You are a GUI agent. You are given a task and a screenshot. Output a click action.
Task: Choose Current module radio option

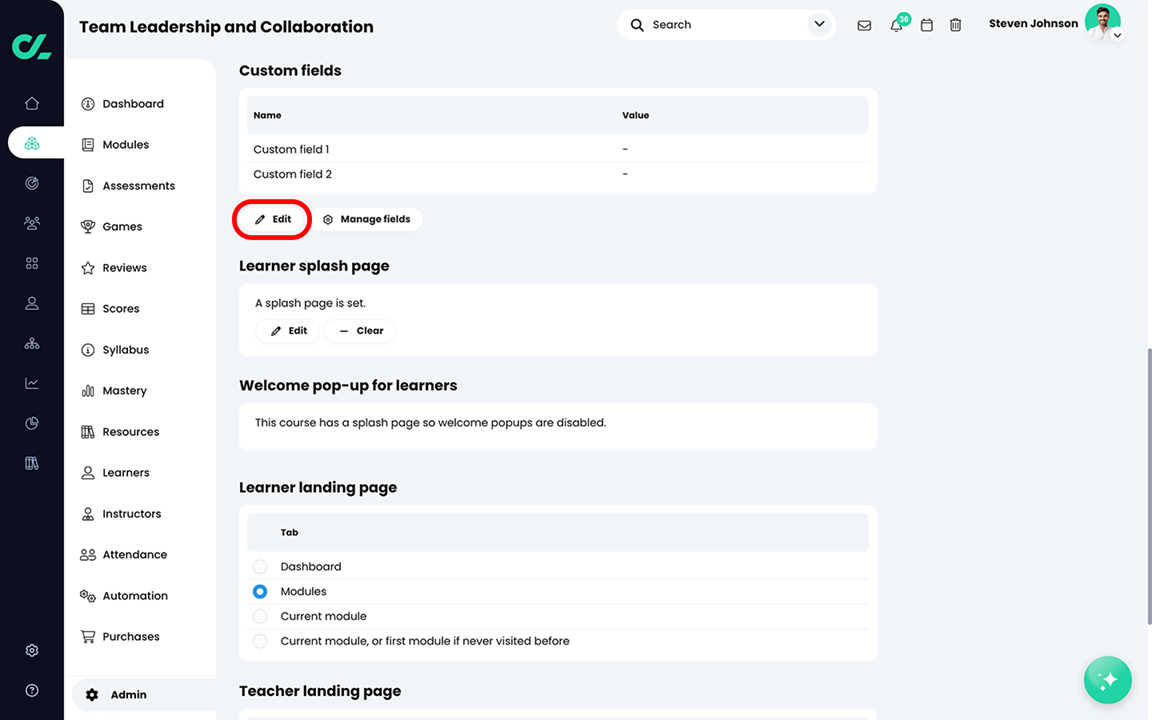coord(260,616)
